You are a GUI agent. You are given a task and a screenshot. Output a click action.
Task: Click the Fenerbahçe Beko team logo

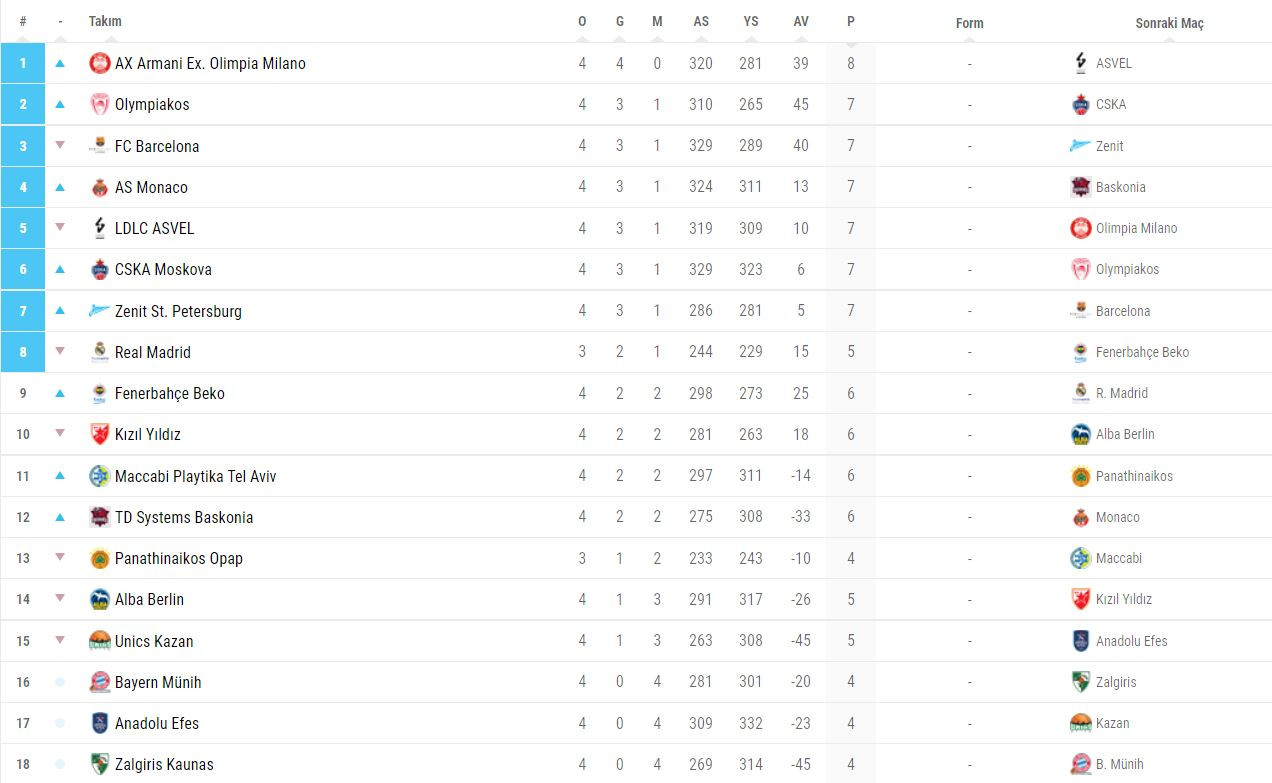coord(100,393)
